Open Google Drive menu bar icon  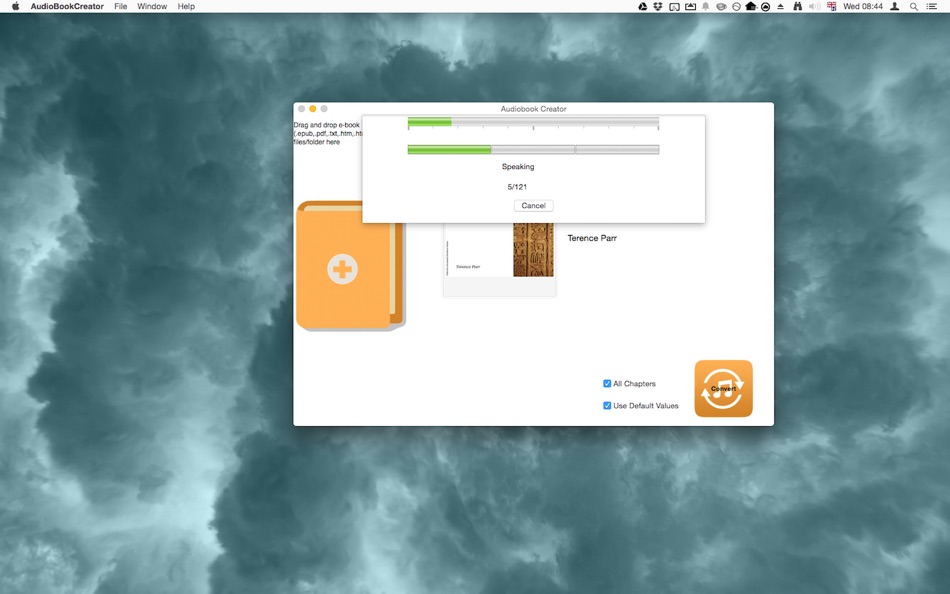[x=643, y=6]
